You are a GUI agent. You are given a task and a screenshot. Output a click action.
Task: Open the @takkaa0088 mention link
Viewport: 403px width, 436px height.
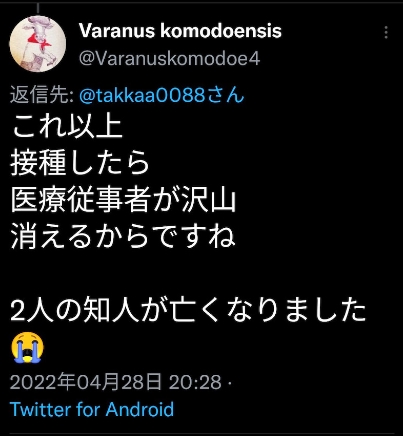point(142,95)
